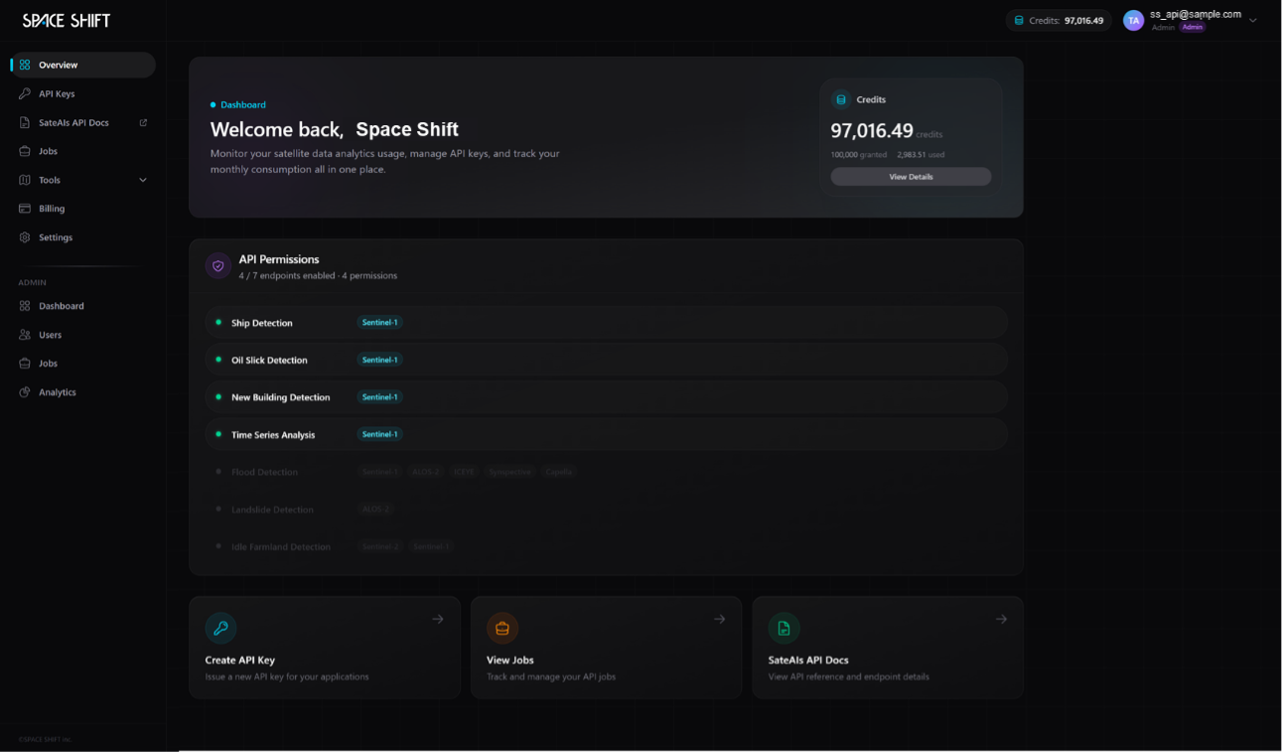Click the arrow on the View Jobs card
This screenshot has width=1286, height=754.
pyautogui.click(x=719, y=619)
